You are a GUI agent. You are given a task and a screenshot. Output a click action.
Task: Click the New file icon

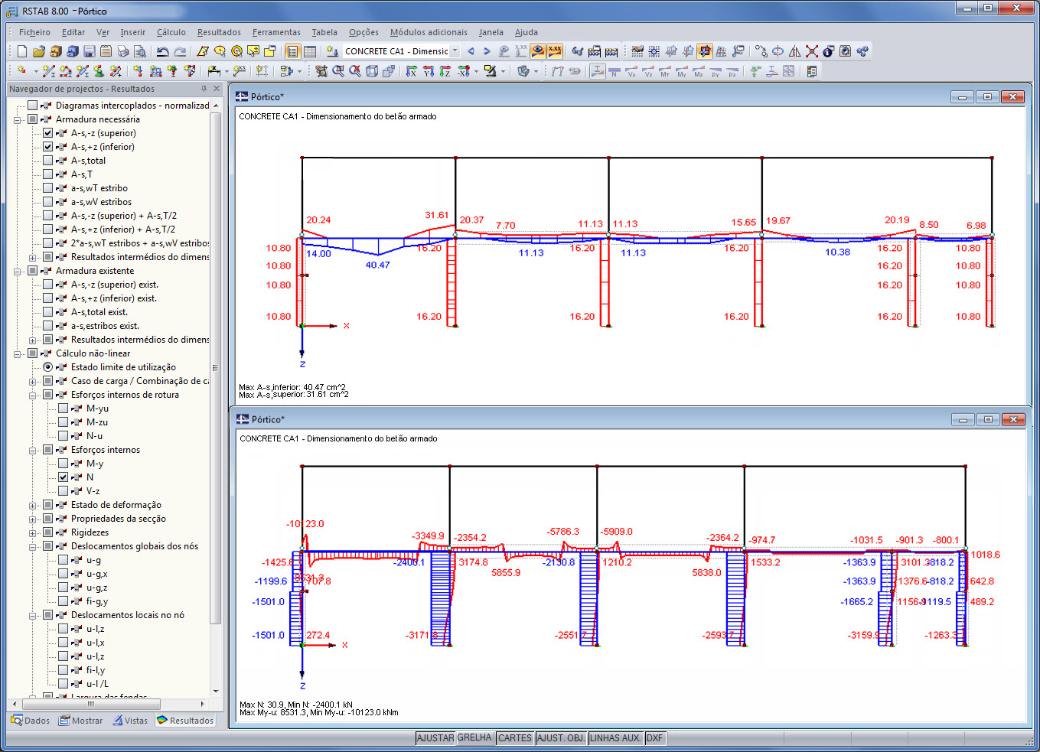tap(23, 51)
